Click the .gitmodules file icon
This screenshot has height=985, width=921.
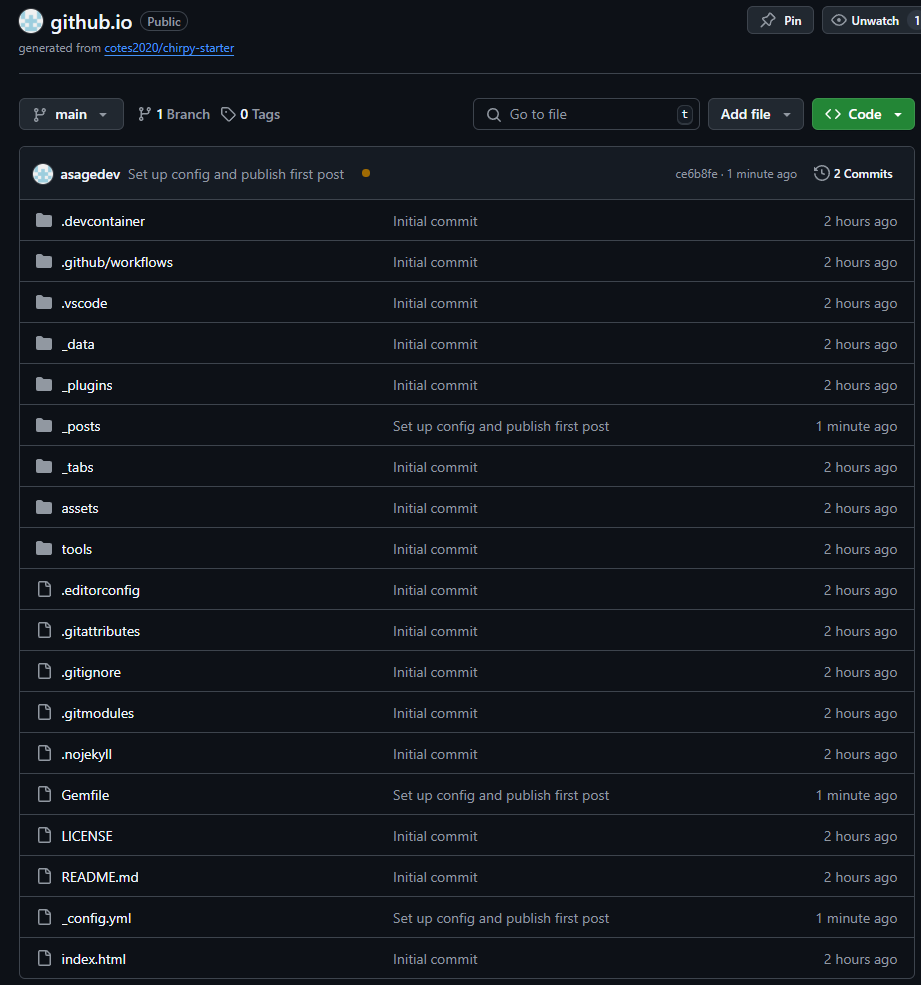point(45,712)
